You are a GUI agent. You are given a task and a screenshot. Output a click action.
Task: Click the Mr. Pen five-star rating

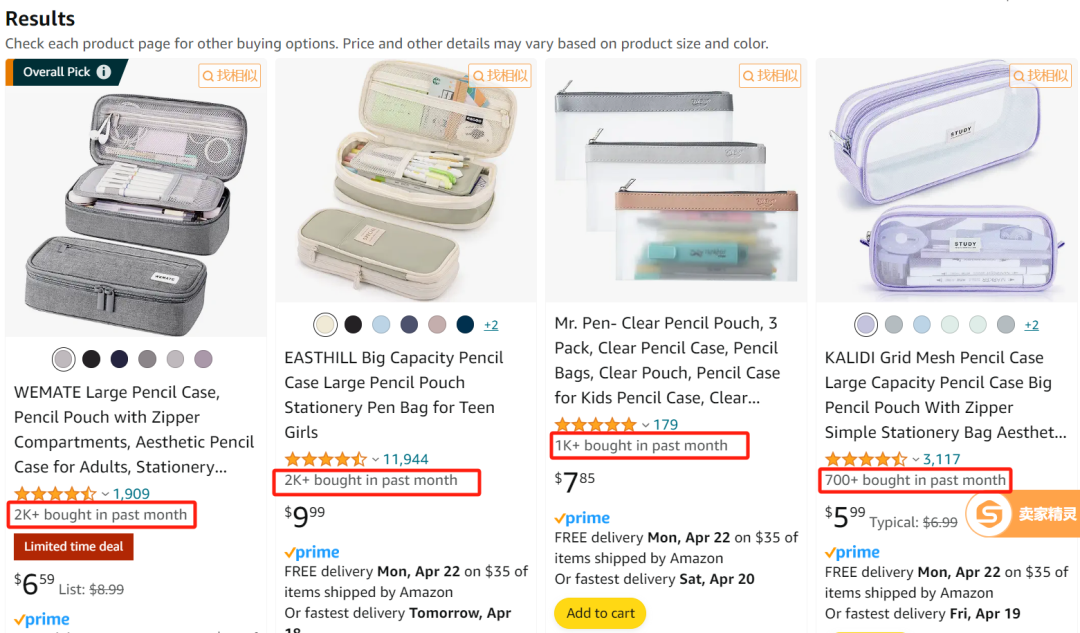pyautogui.click(x=596, y=424)
